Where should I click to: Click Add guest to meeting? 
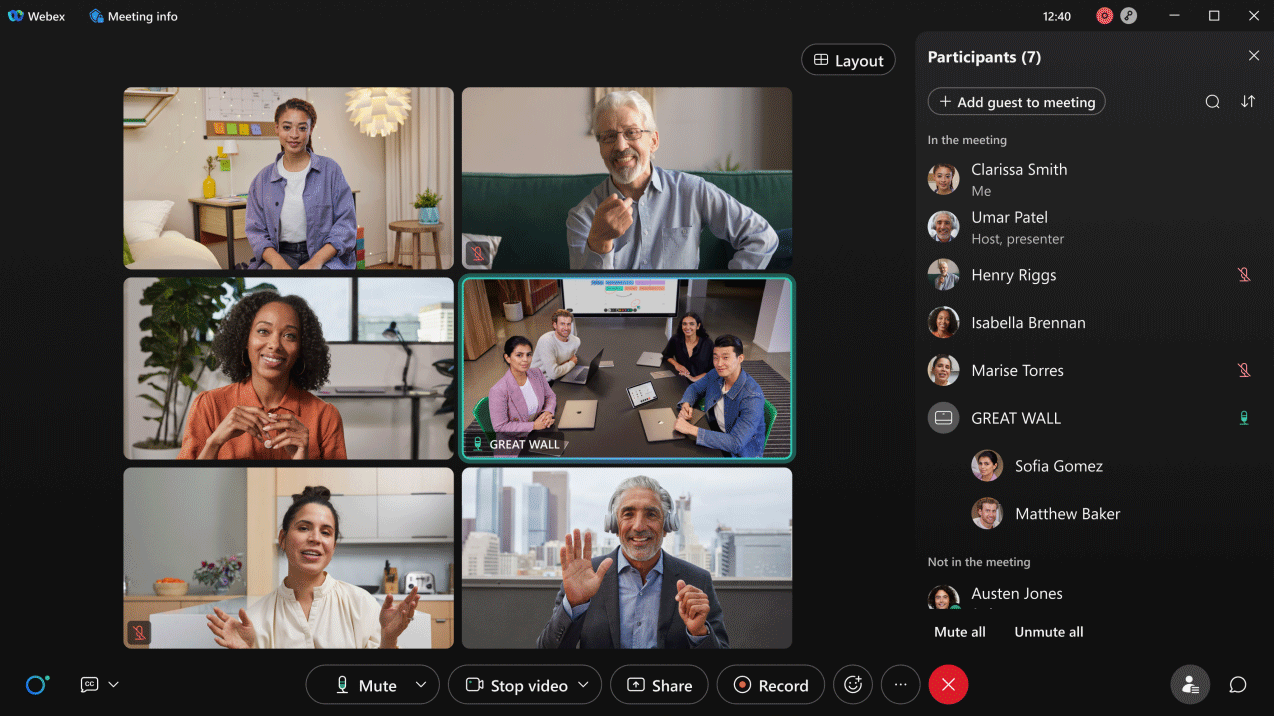1016,102
